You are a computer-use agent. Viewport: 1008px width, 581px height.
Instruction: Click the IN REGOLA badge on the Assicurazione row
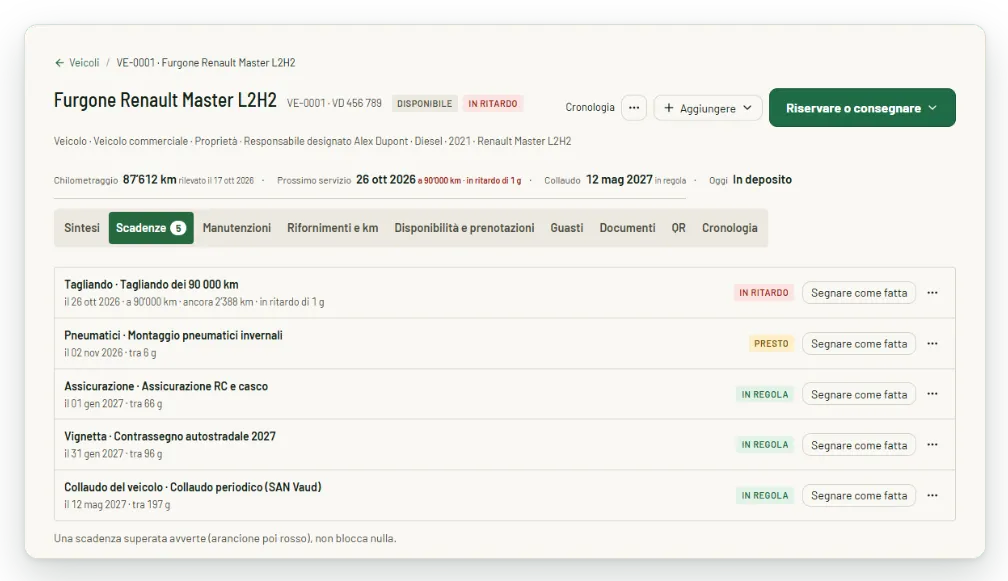point(765,395)
